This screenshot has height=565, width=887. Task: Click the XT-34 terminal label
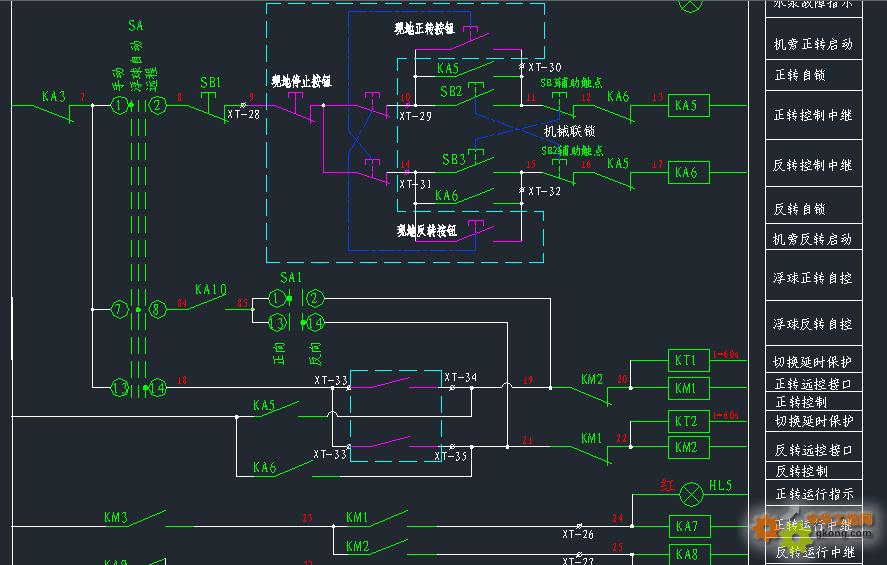pyautogui.click(x=460, y=377)
